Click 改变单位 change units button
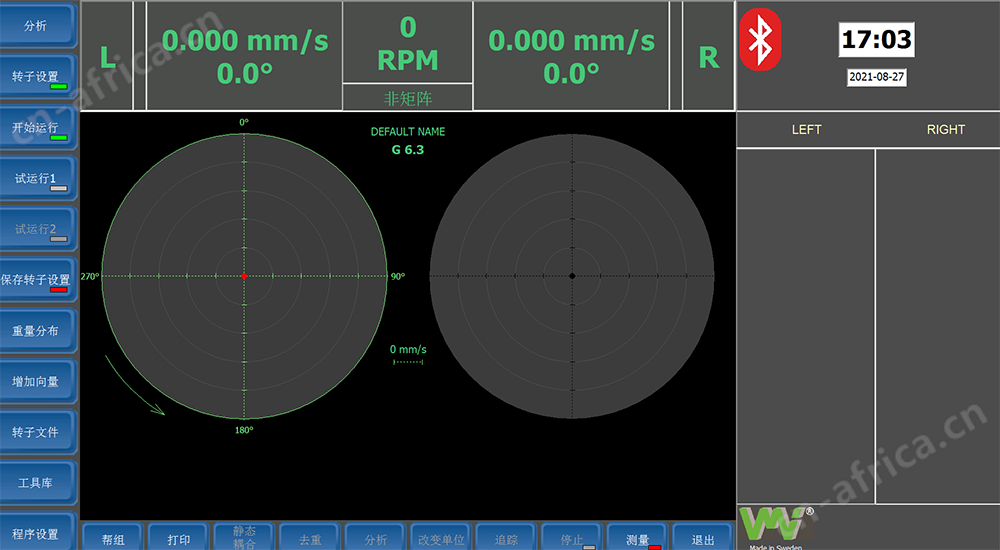The image size is (1000, 550). [x=441, y=537]
